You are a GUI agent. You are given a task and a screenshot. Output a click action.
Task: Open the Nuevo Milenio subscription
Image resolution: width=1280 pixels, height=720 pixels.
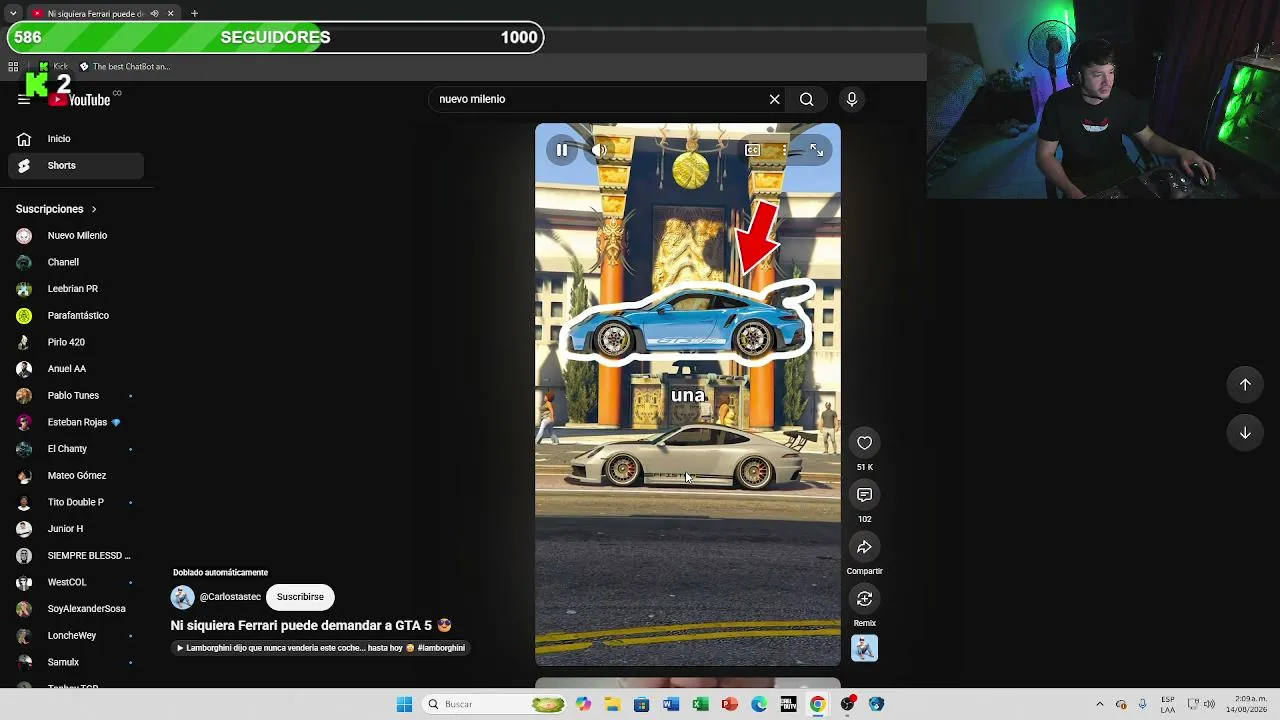coord(76,236)
